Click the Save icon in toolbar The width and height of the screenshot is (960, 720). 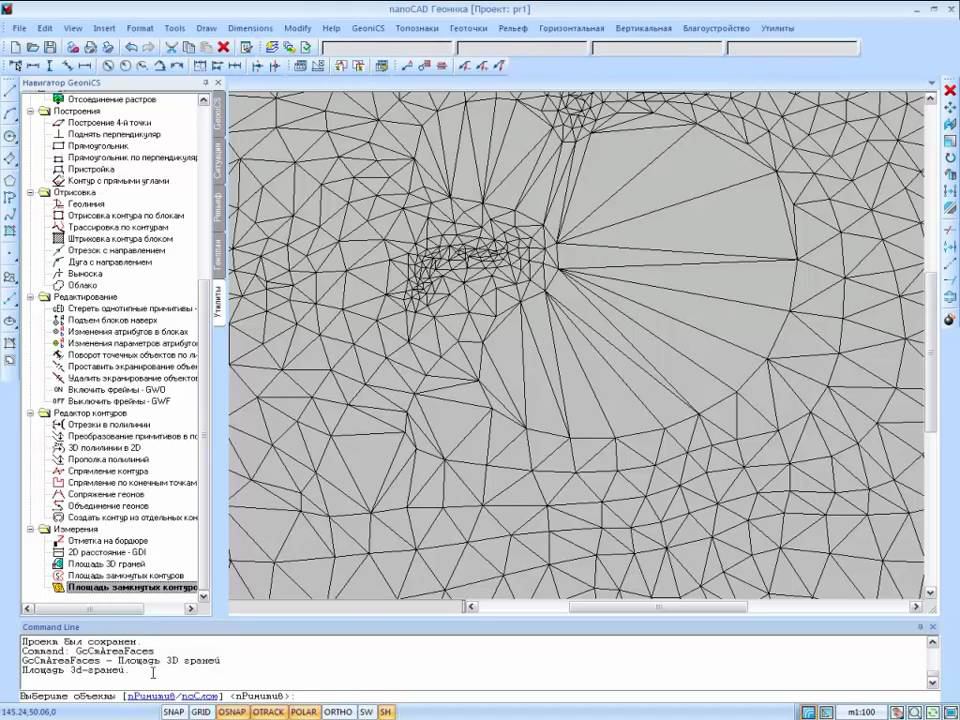(x=51, y=47)
